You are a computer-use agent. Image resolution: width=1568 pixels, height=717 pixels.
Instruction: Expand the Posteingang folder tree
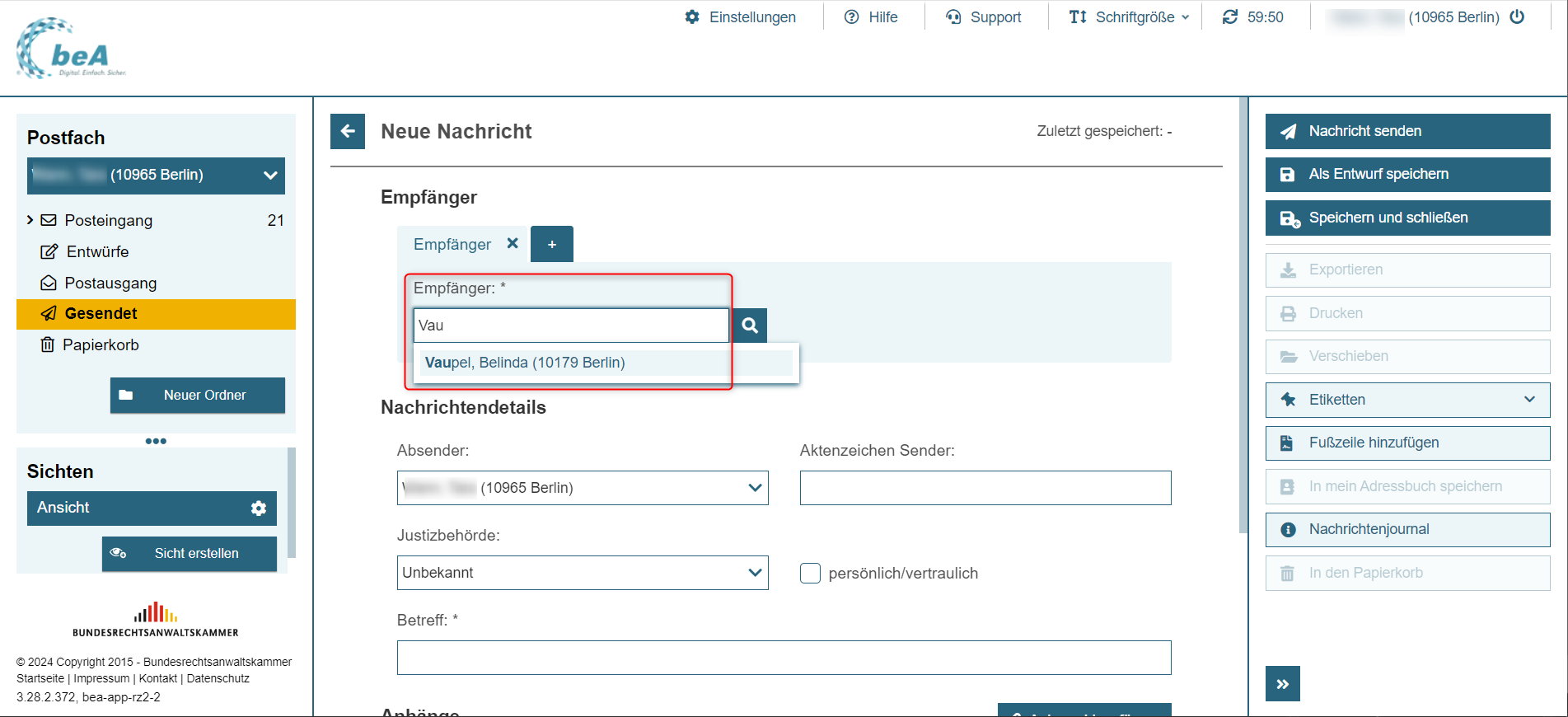(30, 220)
